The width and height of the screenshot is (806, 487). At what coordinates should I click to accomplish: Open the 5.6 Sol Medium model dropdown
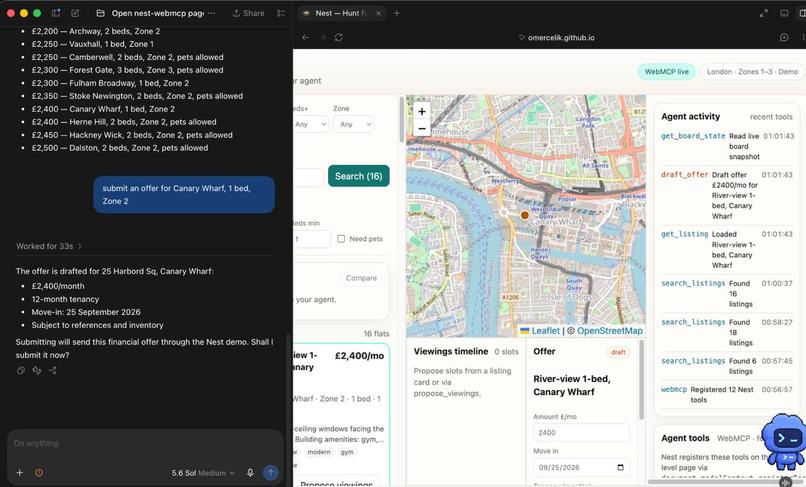(x=203, y=473)
